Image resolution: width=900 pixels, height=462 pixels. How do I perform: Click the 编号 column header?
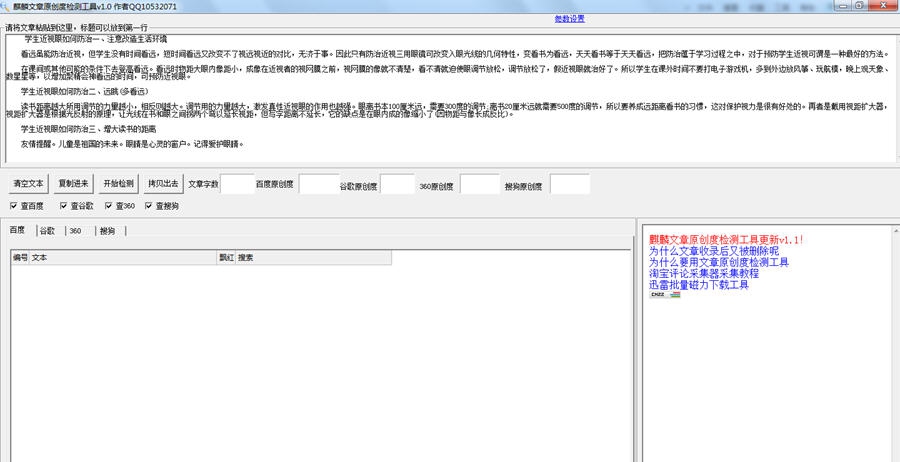pyautogui.click(x=20, y=258)
